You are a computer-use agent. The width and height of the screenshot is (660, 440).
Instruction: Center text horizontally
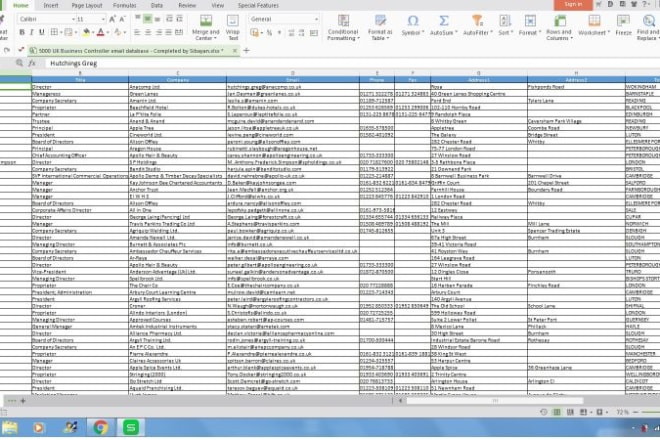pos(148,32)
